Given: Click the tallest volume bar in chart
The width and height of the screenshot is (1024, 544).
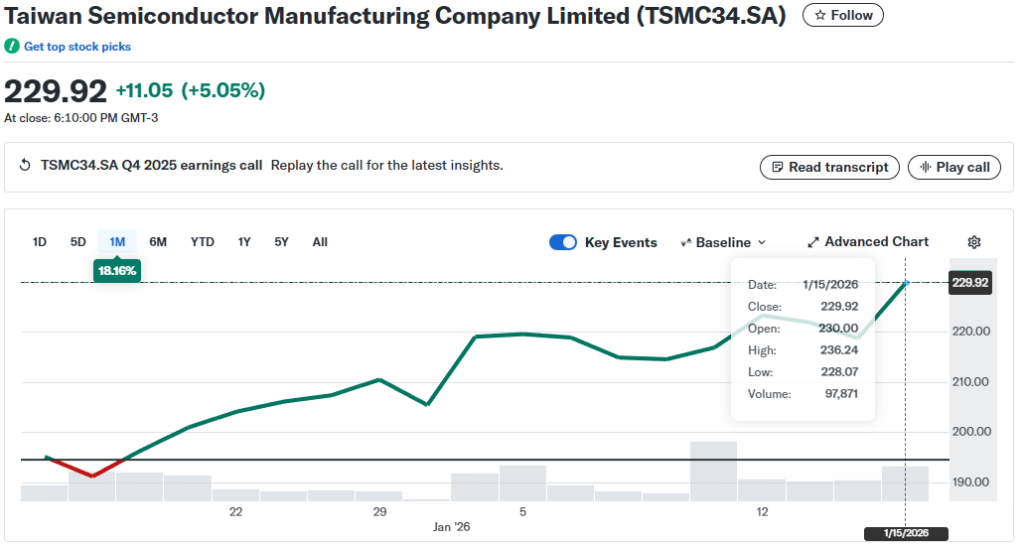Looking at the screenshot, I should point(713,470).
